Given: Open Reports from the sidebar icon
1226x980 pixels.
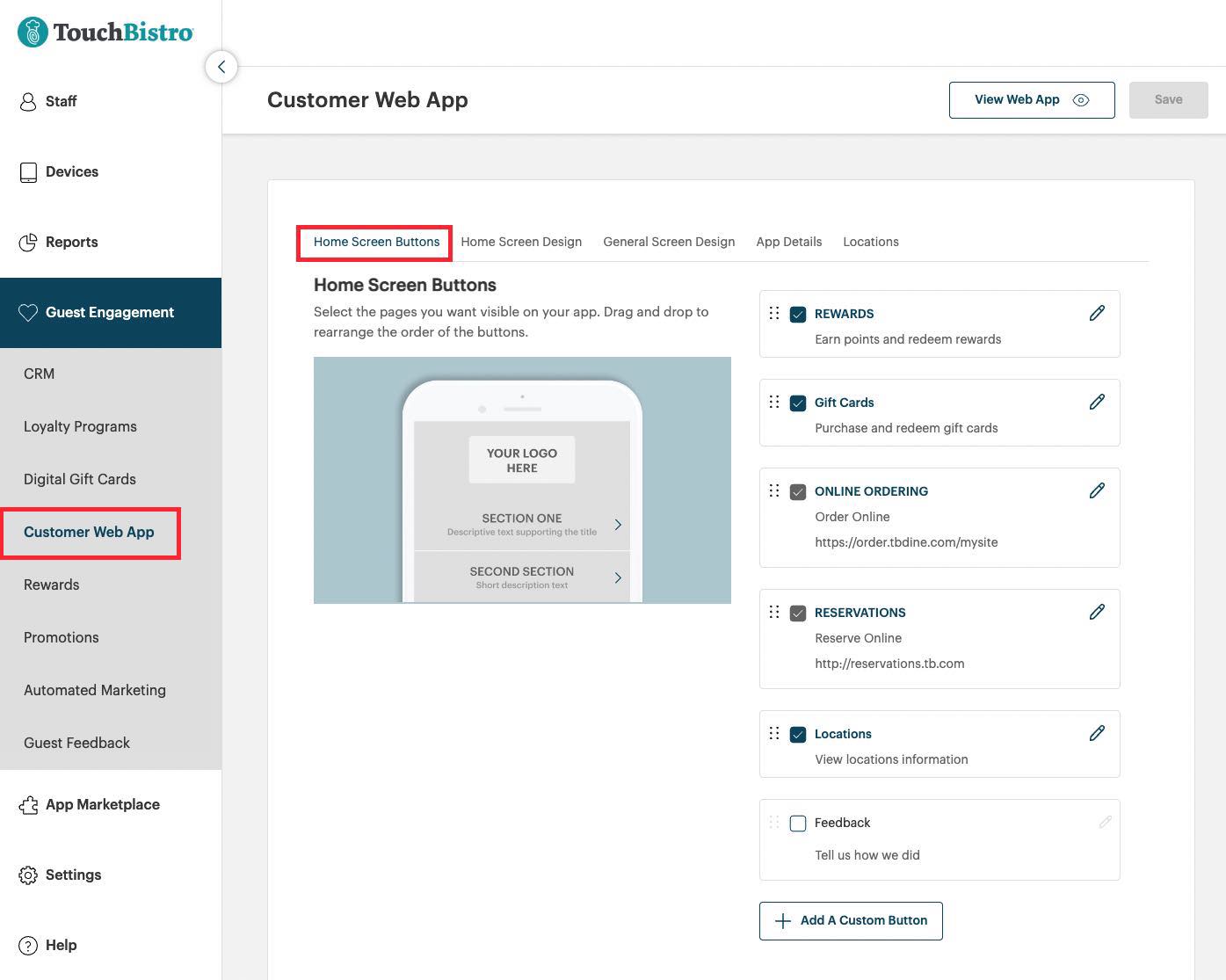Looking at the screenshot, I should coord(27,242).
